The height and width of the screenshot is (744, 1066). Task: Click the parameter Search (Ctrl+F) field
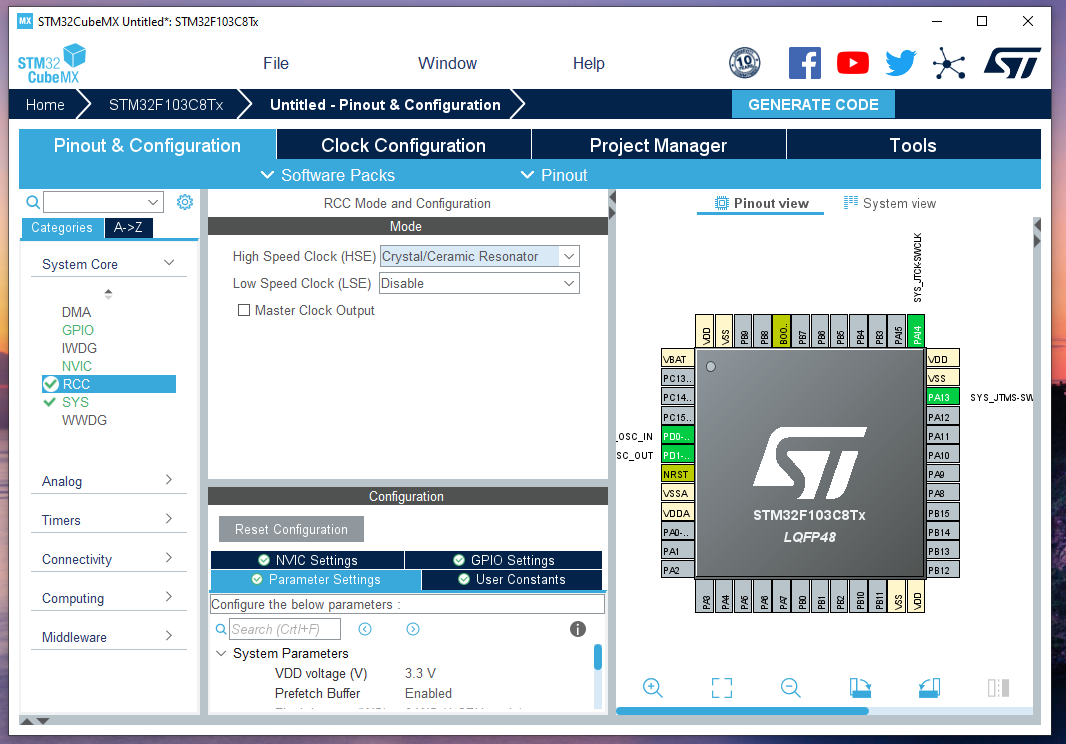click(x=285, y=629)
